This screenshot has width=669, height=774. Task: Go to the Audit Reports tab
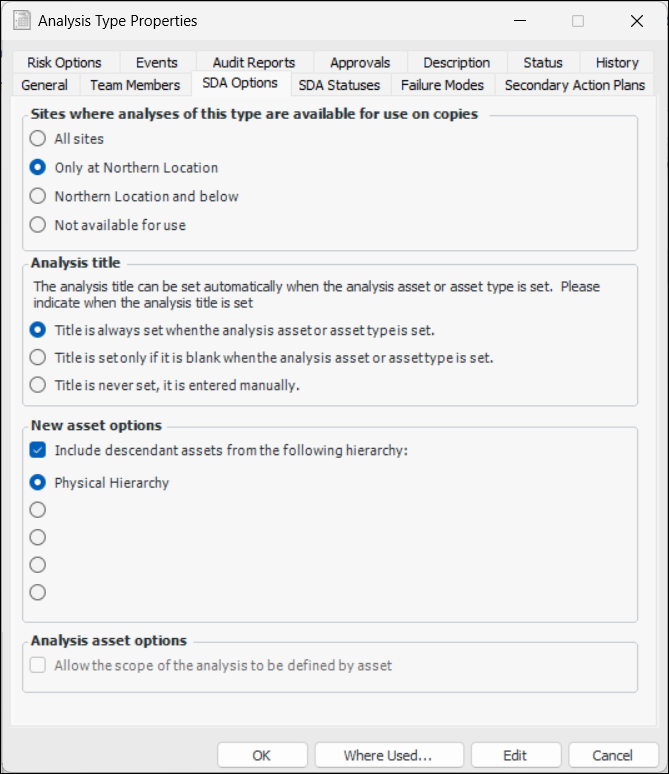[x=254, y=62]
